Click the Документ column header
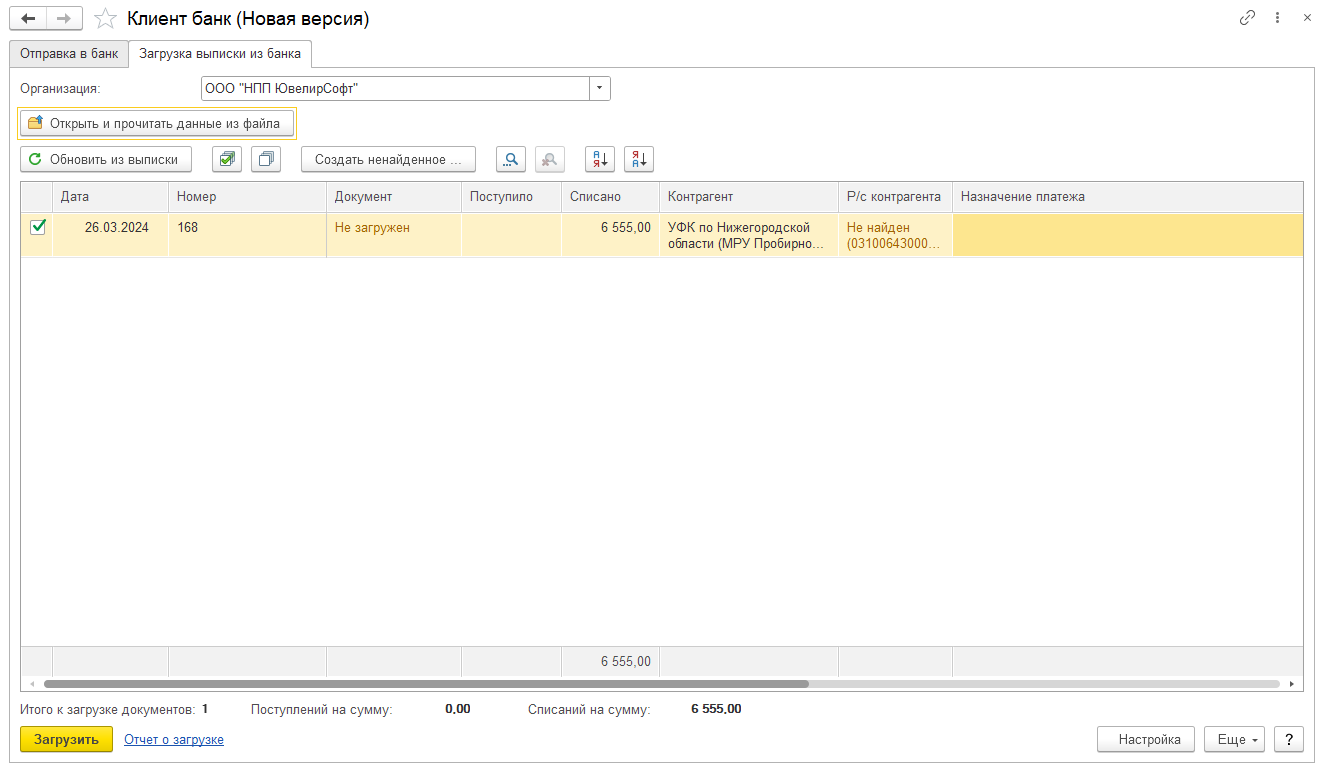 tap(394, 196)
